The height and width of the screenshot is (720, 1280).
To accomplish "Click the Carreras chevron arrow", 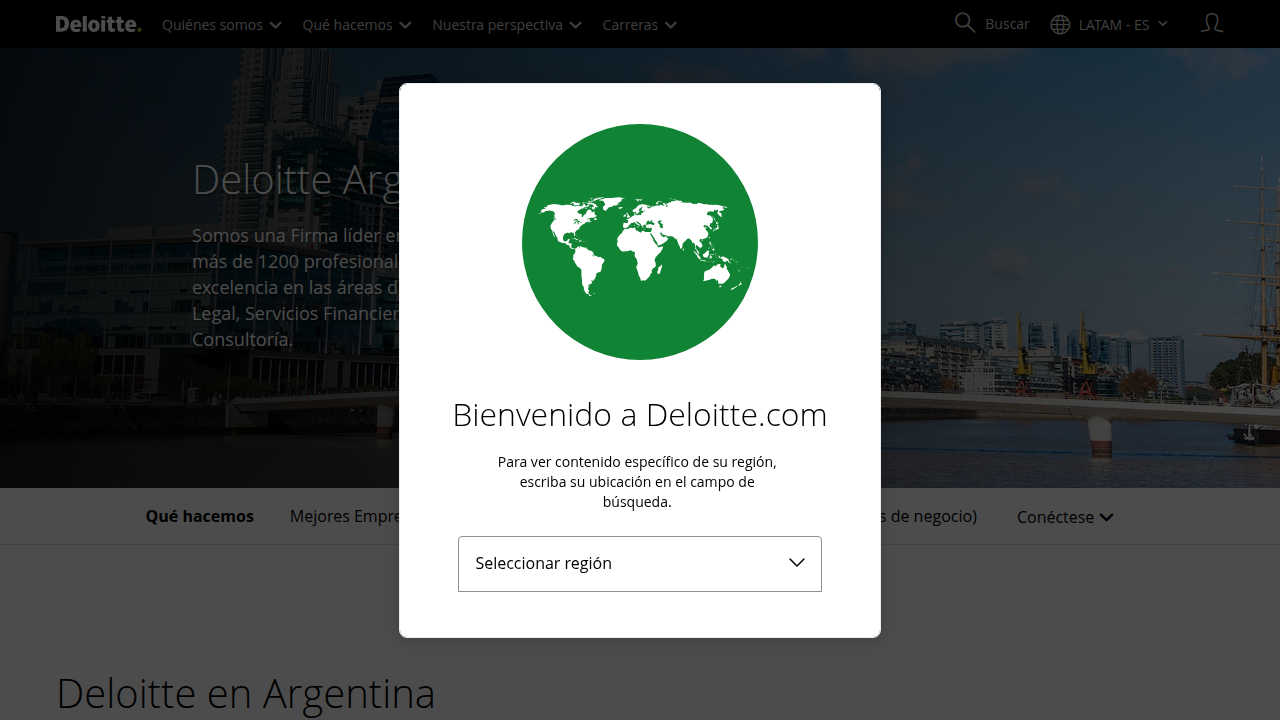I will tap(670, 25).
